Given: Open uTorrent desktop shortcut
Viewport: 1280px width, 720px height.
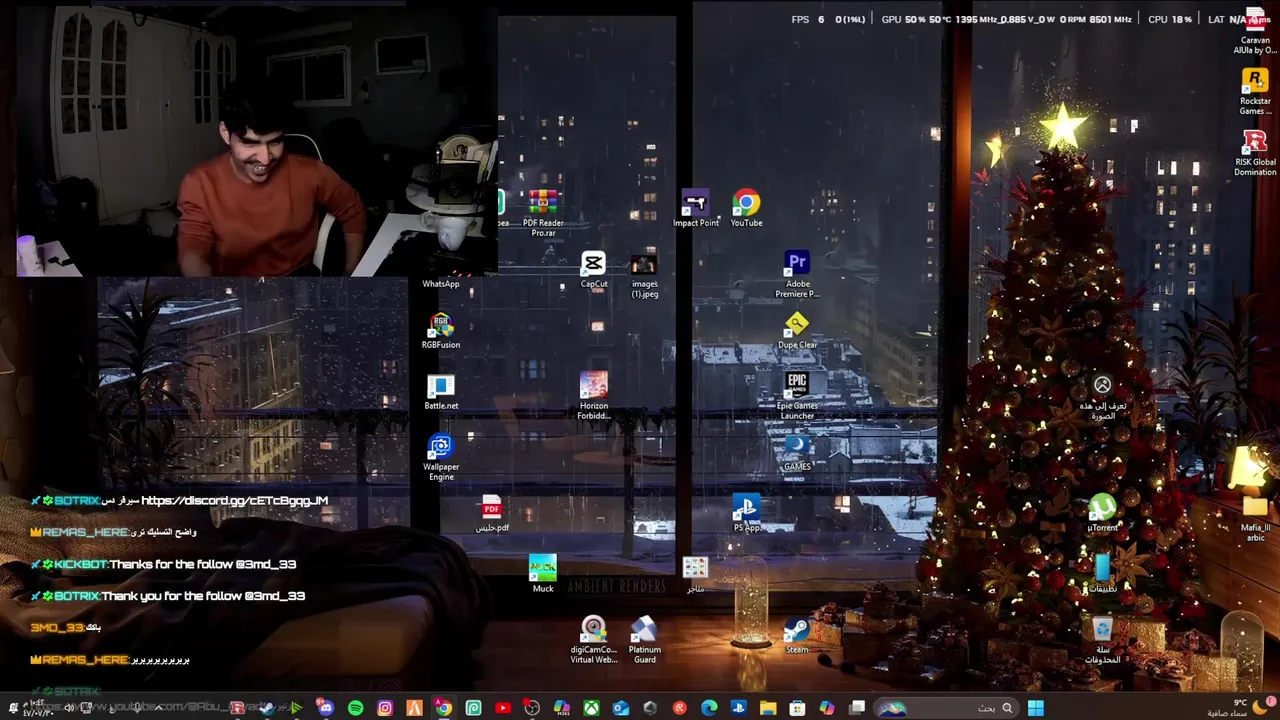Looking at the screenshot, I should (x=1102, y=514).
